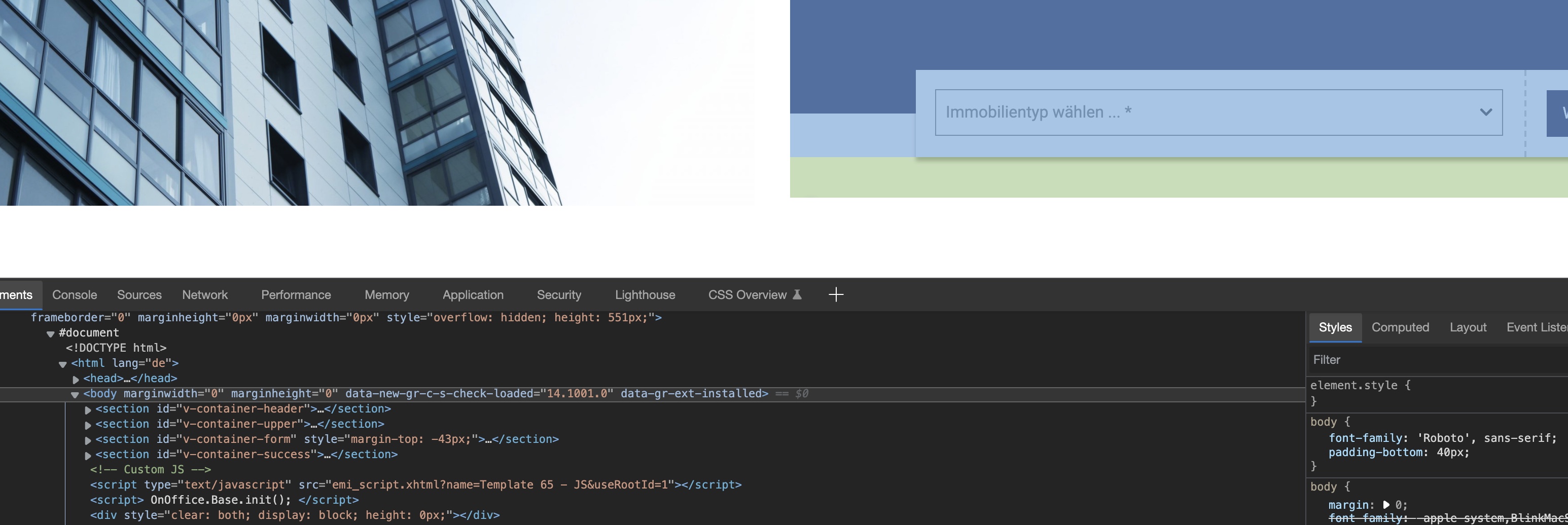
Task: Select the OnOffice.Base.init() script line
Action: pyautogui.click(x=224, y=500)
